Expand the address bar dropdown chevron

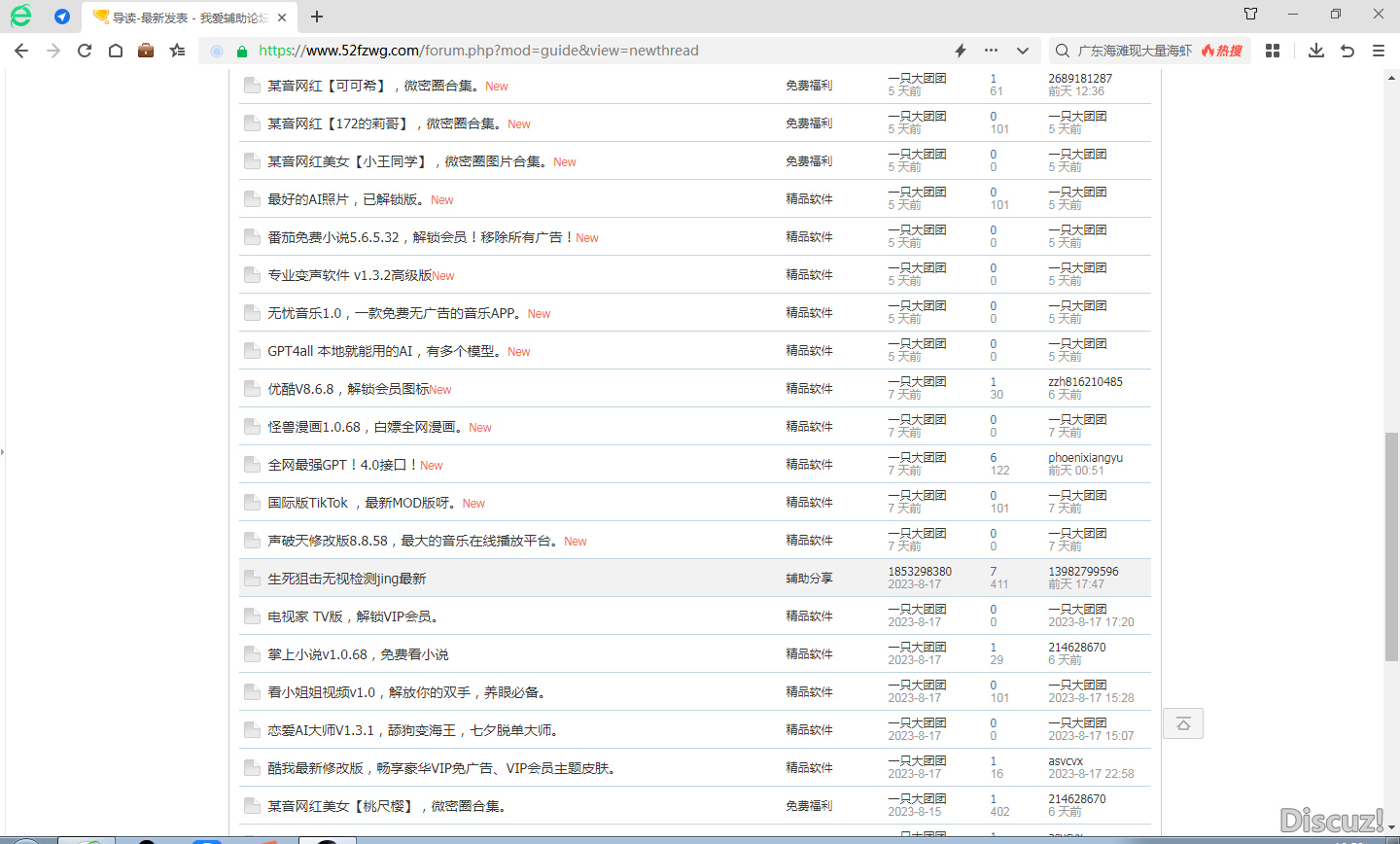click(x=1023, y=51)
